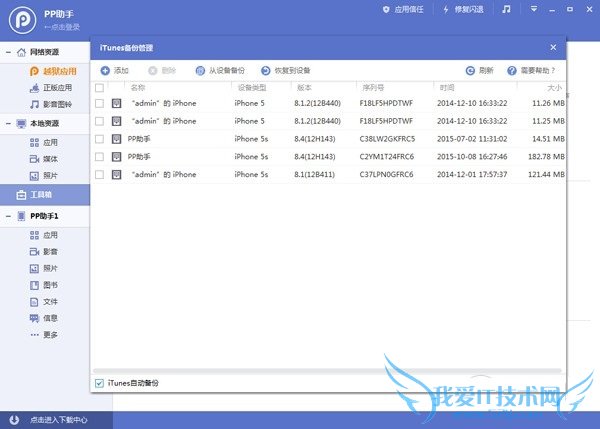Select the 工具箱 sidebar tab
The width and height of the screenshot is (600, 429).
(45, 195)
